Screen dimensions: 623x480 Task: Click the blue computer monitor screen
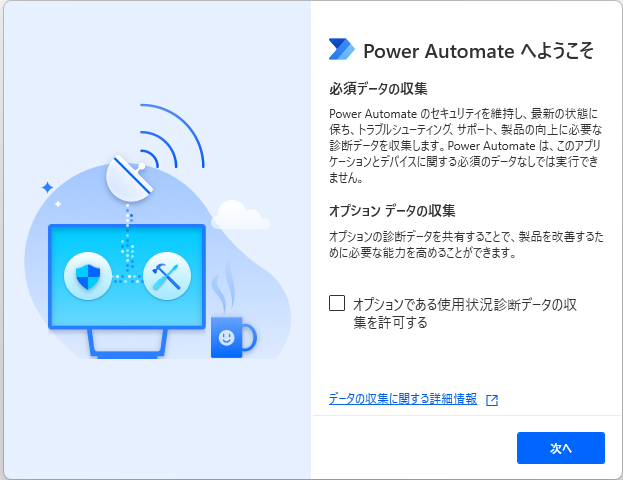127,277
